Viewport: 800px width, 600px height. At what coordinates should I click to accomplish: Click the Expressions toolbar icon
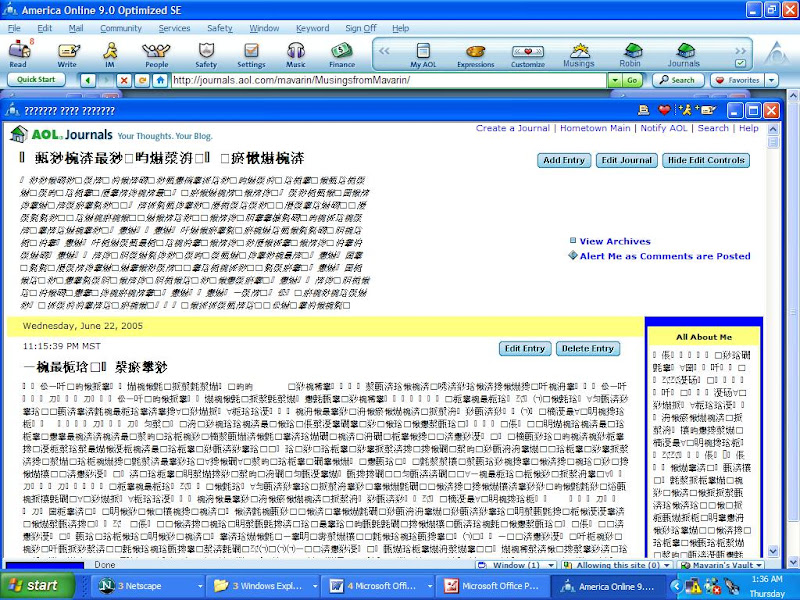pyautogui.click(x=476, y=52)
